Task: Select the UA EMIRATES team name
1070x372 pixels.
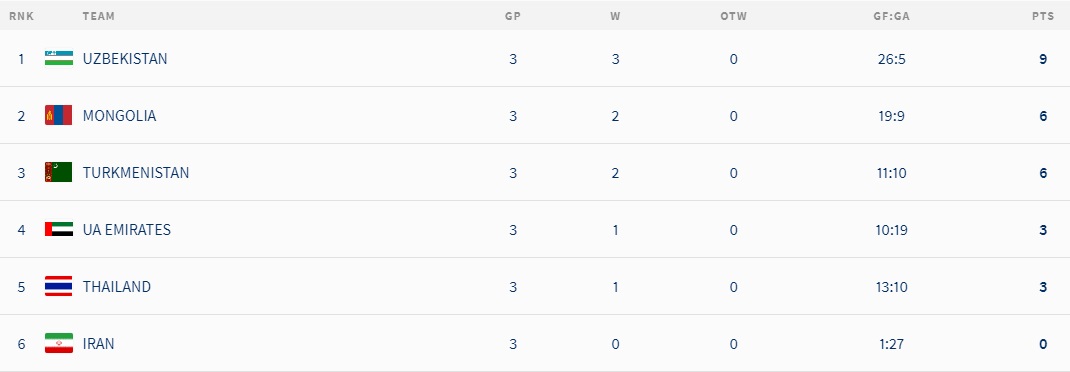Action: tap(127, 230)
